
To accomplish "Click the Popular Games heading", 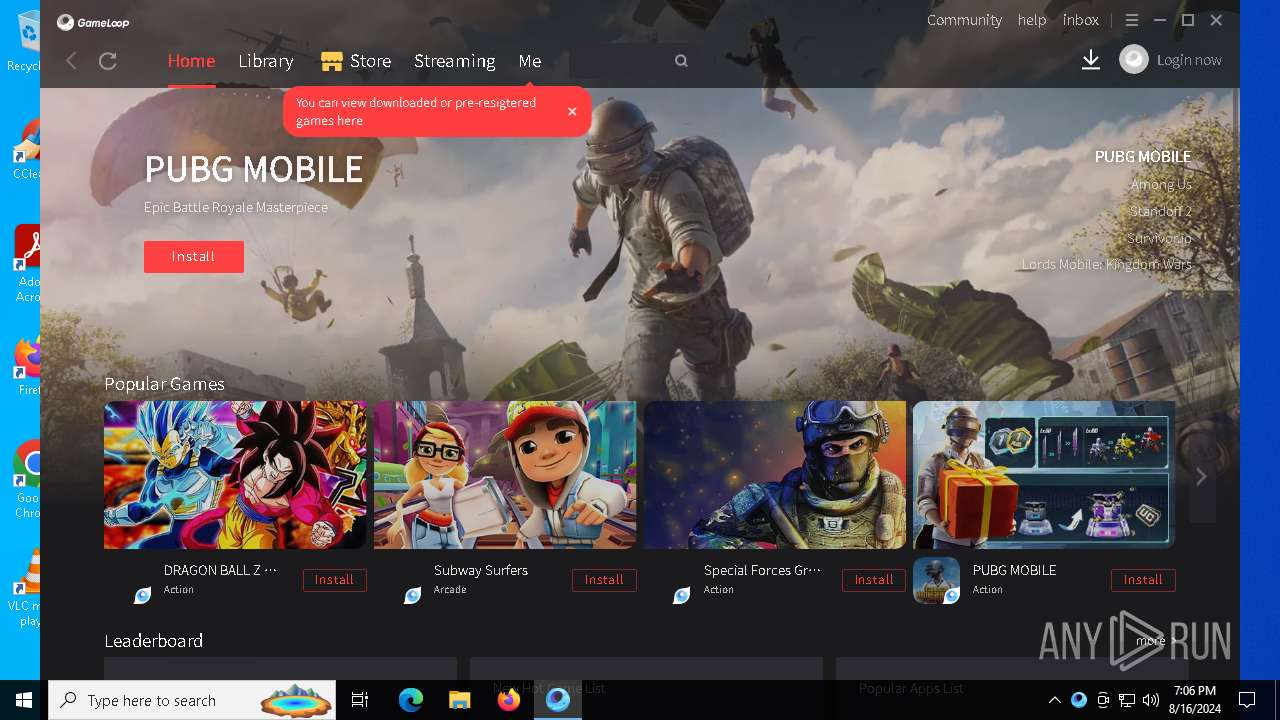I will [x=164, y=384].
